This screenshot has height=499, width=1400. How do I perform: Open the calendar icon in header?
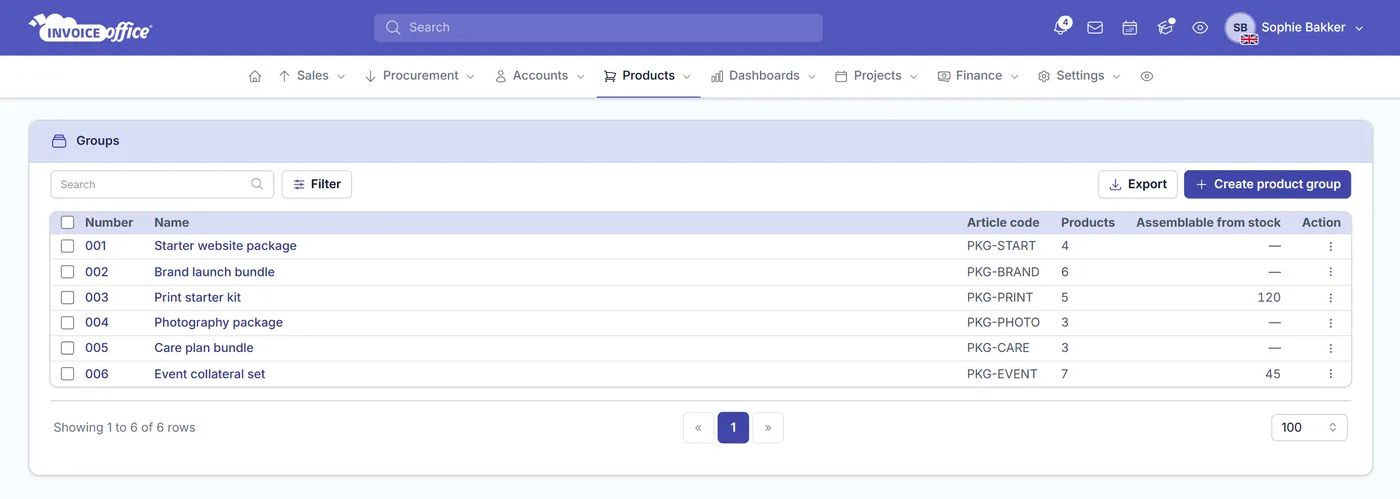1130,28
